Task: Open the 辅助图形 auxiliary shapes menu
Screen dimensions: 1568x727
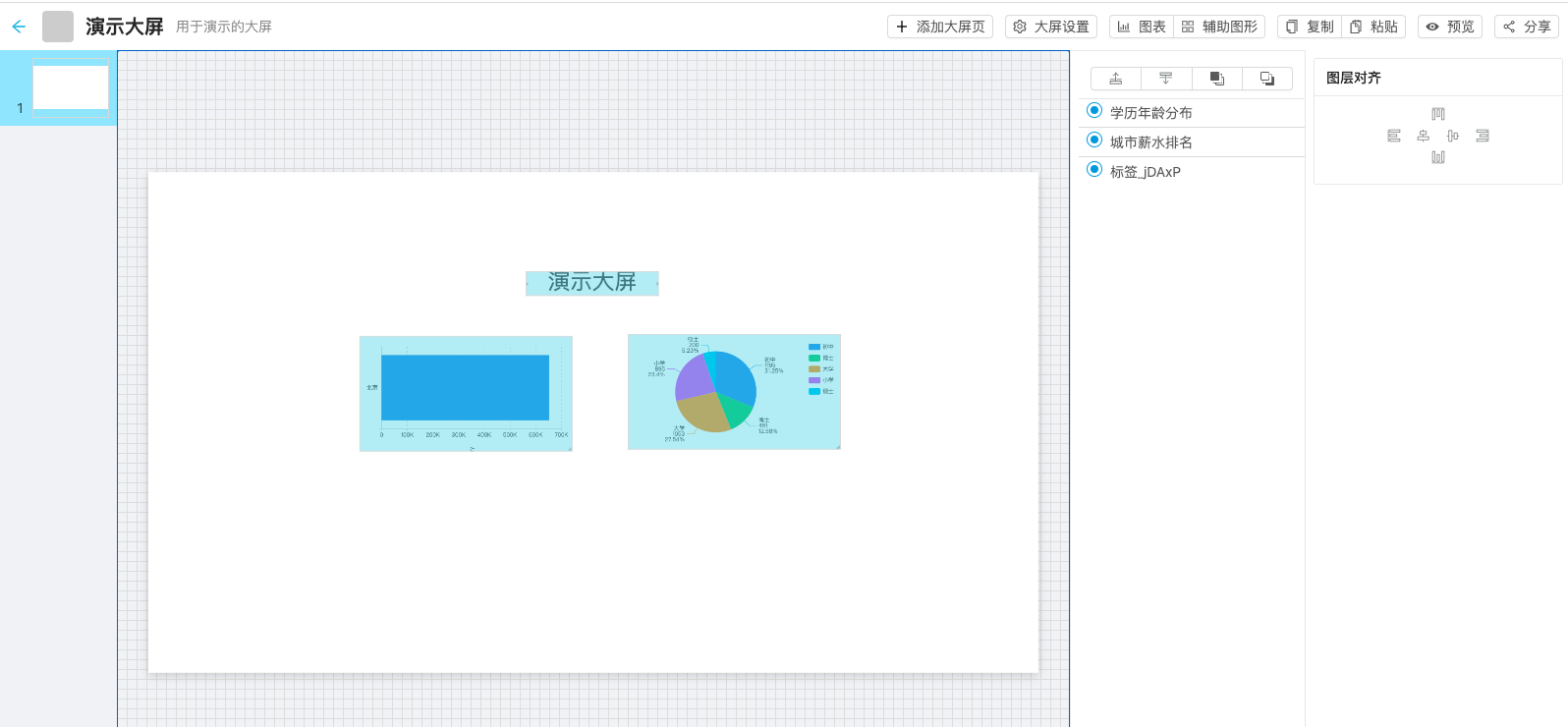Action: pos(1219,27)
